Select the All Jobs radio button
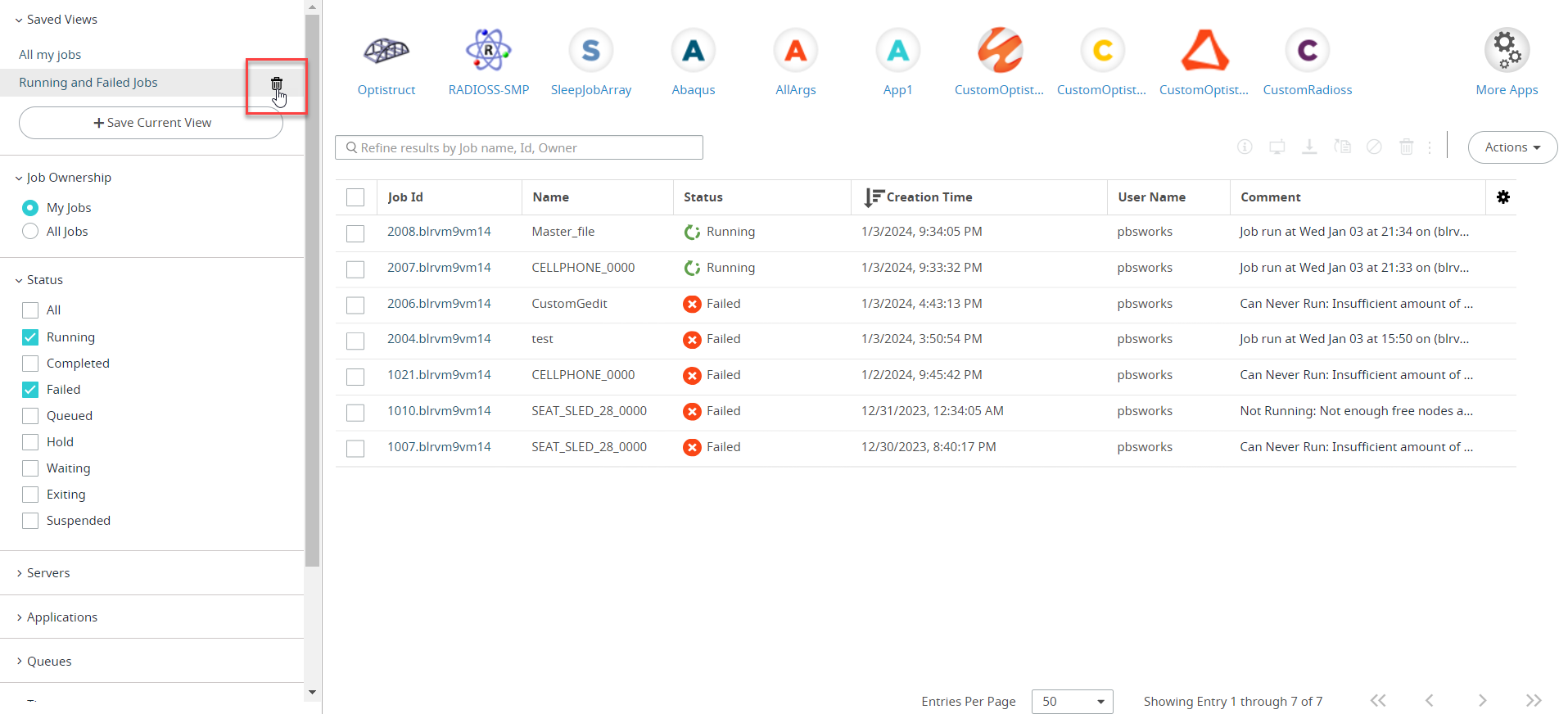1568x714 pixels. 31,232
